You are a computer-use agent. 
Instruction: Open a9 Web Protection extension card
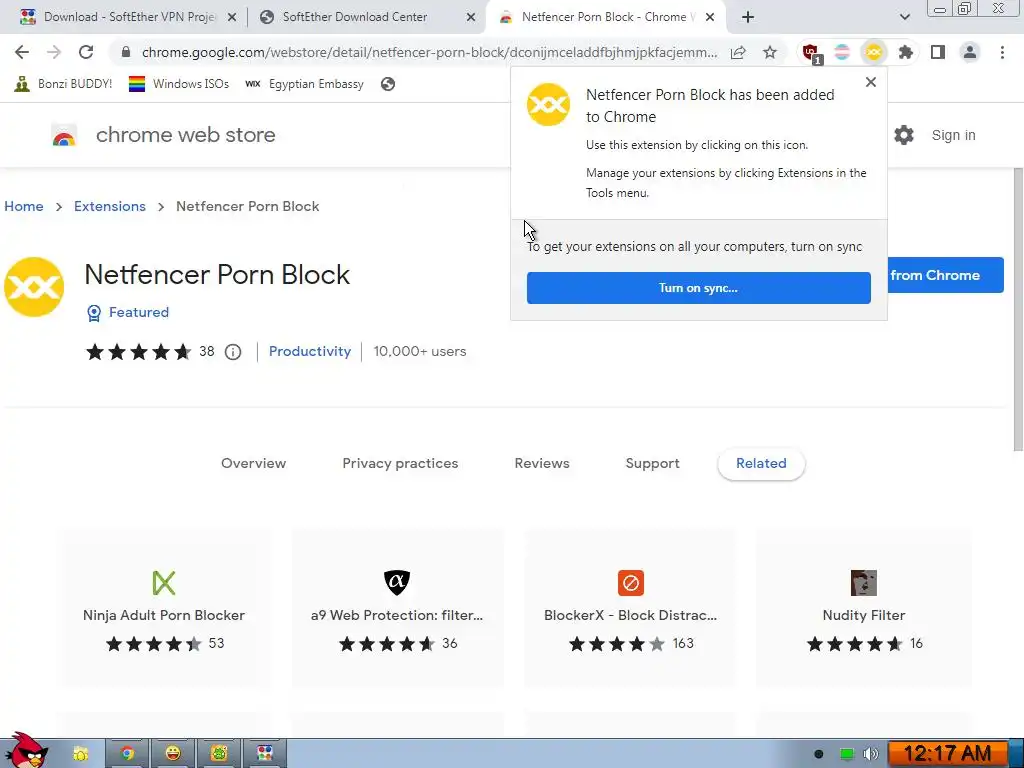point(397,609)
